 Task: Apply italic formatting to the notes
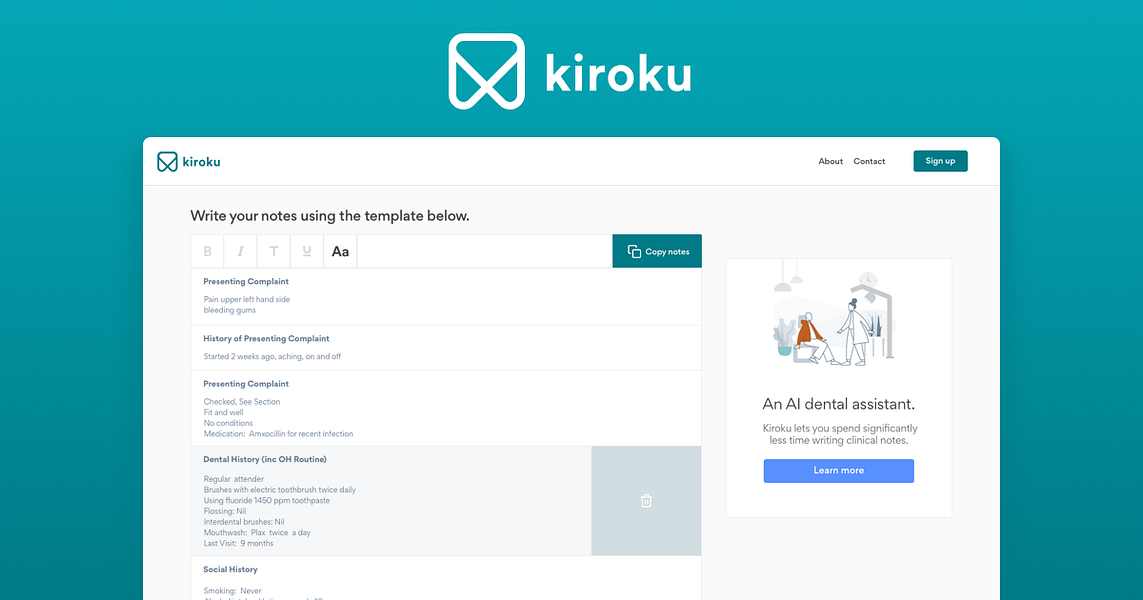click(240, 250)
